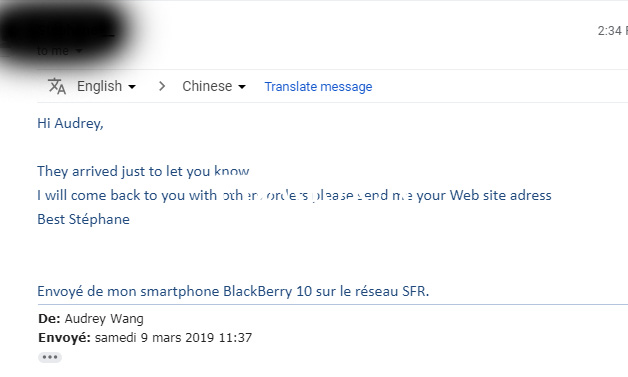Show trimmed content with the ellipsis button
Screen dimensions: 628x377
(50, 357)
